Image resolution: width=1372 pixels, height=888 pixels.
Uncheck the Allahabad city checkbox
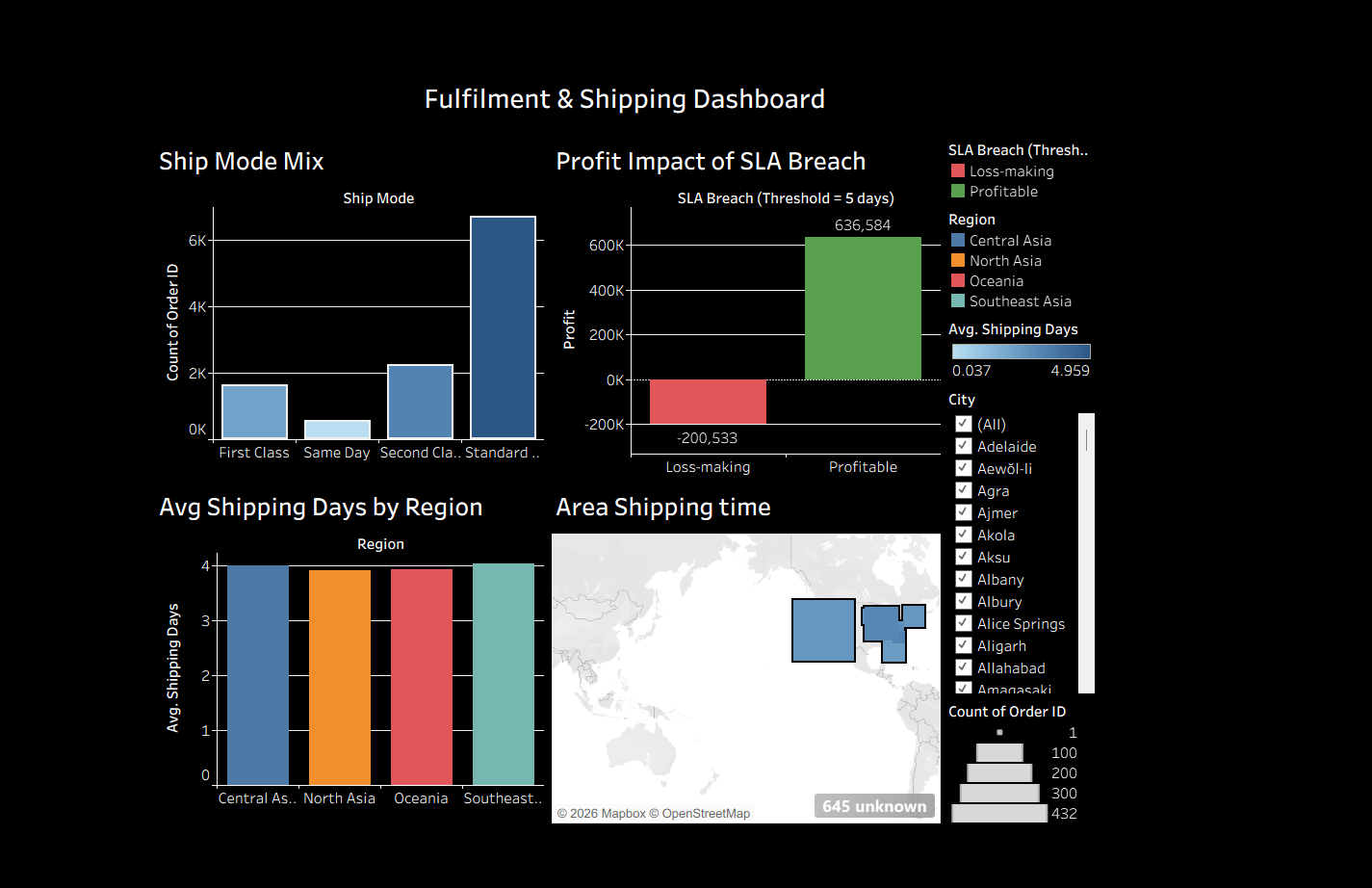(963, 667)
